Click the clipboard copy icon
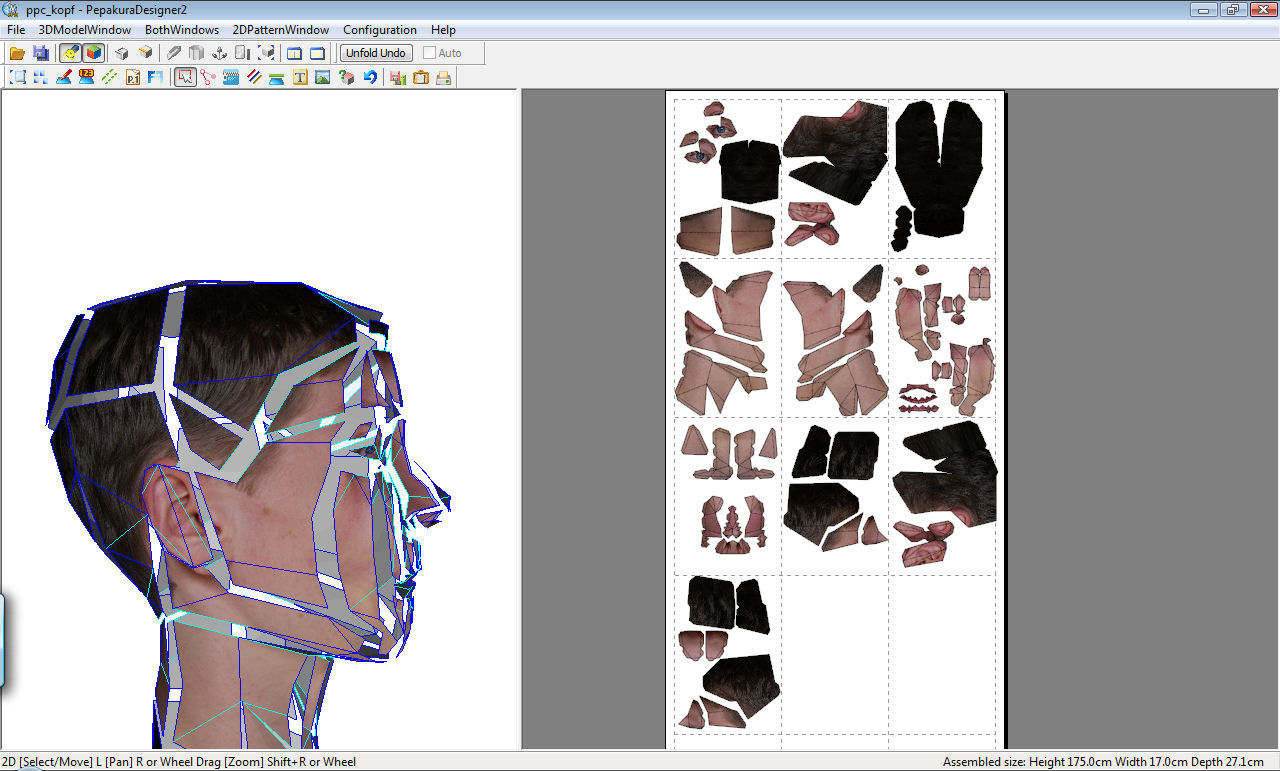Viewport: 1280px width, 771px height. point(421,77)
